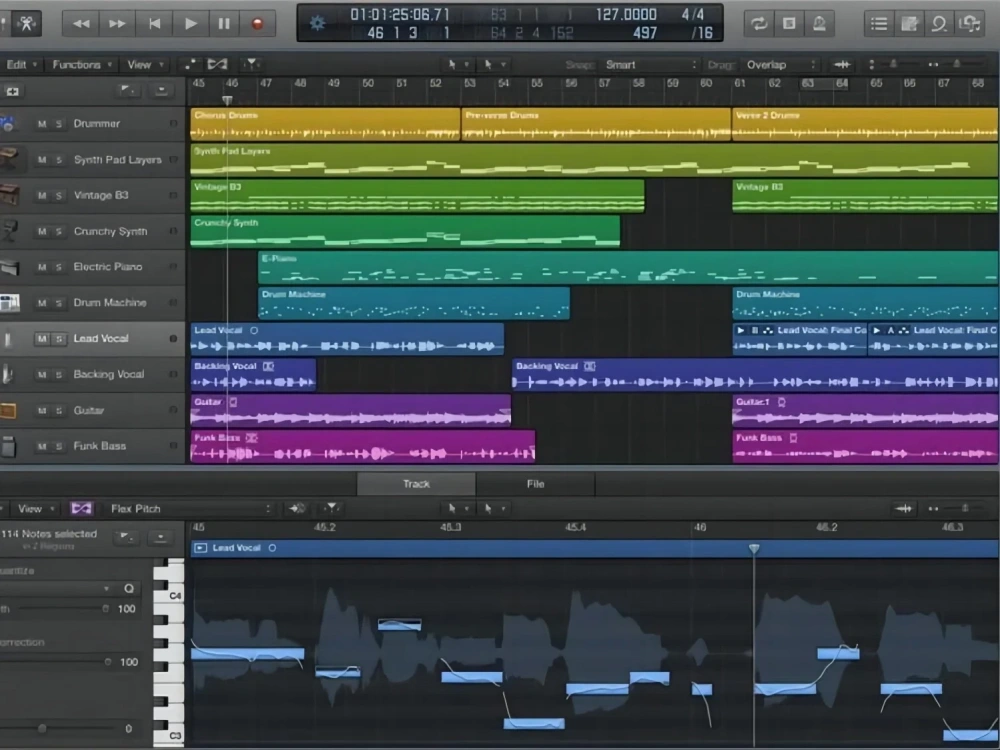Open the editor View menu
Image resolution: width=1000 pixels, height=750 pixels.
(x=35, y=509)
